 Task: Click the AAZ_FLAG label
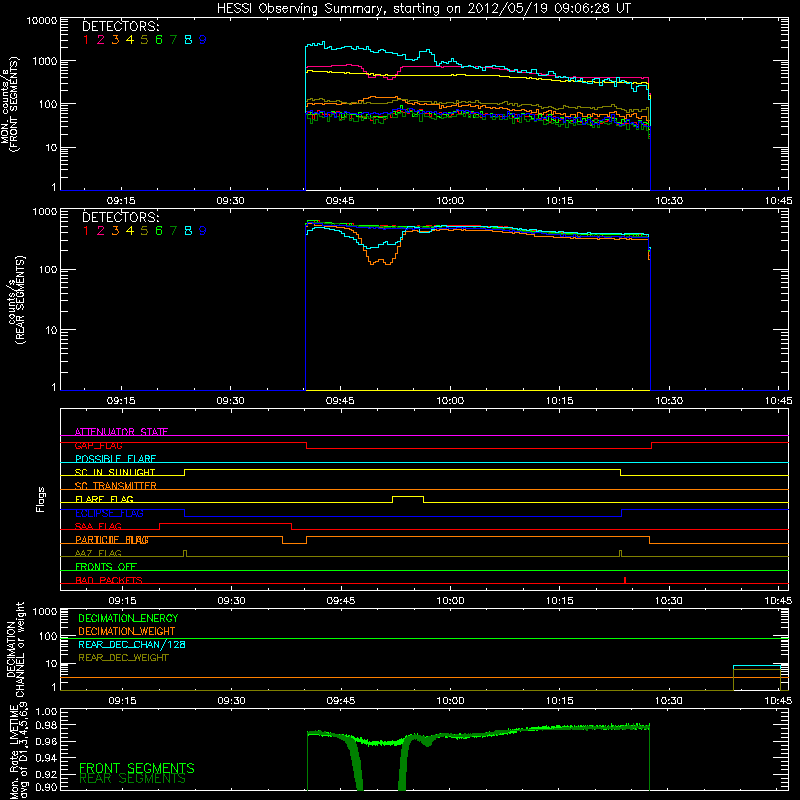coord(98,553)
